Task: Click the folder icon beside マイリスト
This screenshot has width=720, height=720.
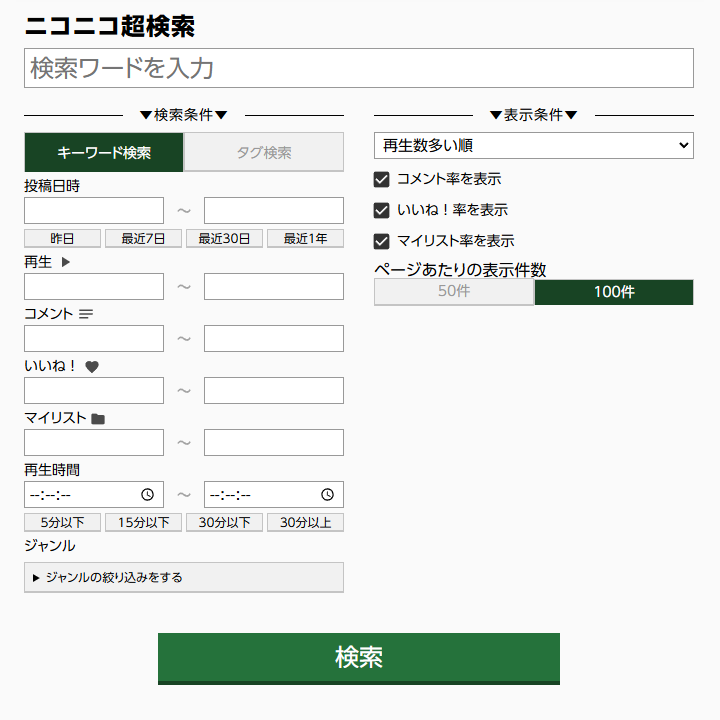Action: (x=98, y=419)
